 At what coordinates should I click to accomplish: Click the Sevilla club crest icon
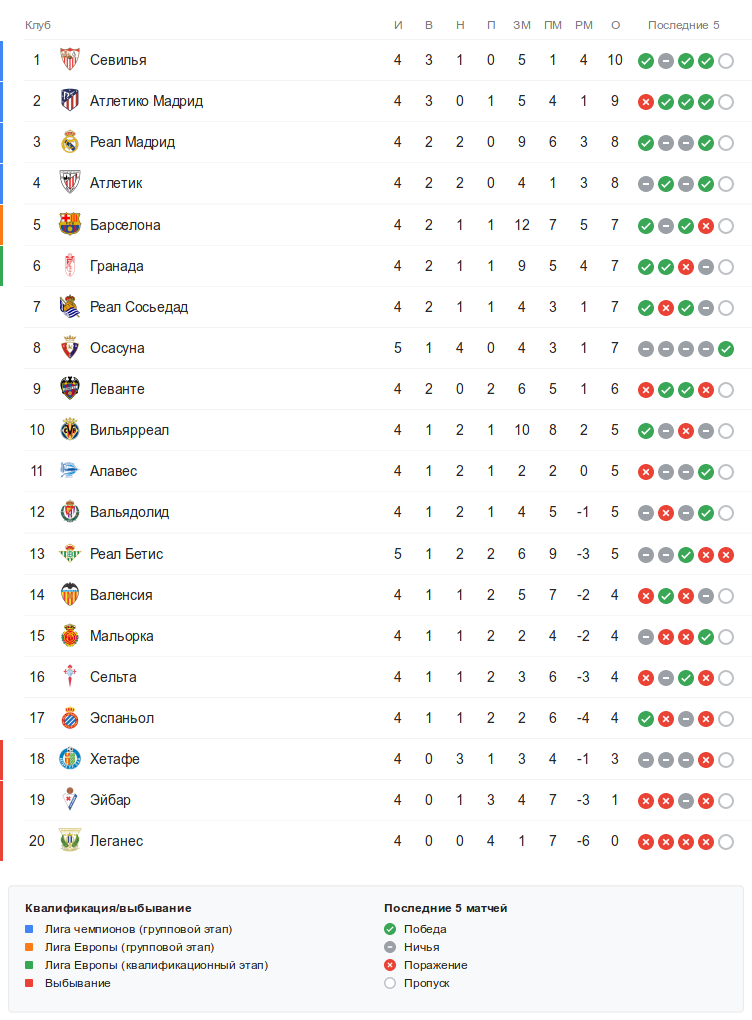point(69,60)
